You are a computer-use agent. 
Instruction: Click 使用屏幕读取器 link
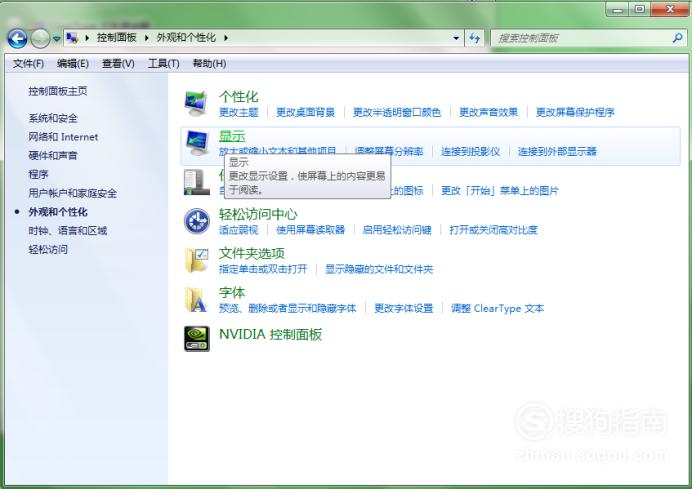[311, 230]
